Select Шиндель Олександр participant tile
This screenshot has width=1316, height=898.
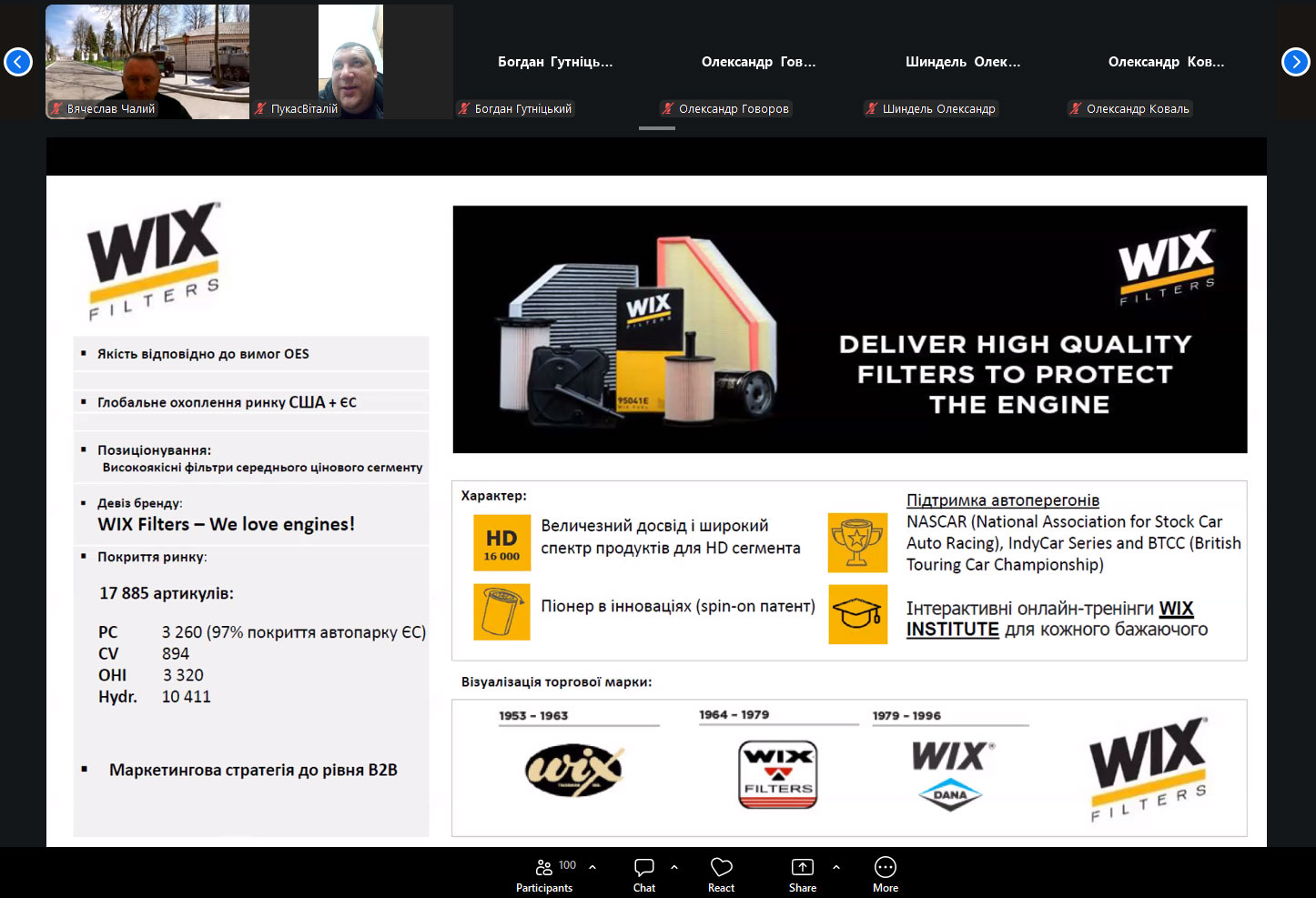pyautogui.click(x=963, y=62)
